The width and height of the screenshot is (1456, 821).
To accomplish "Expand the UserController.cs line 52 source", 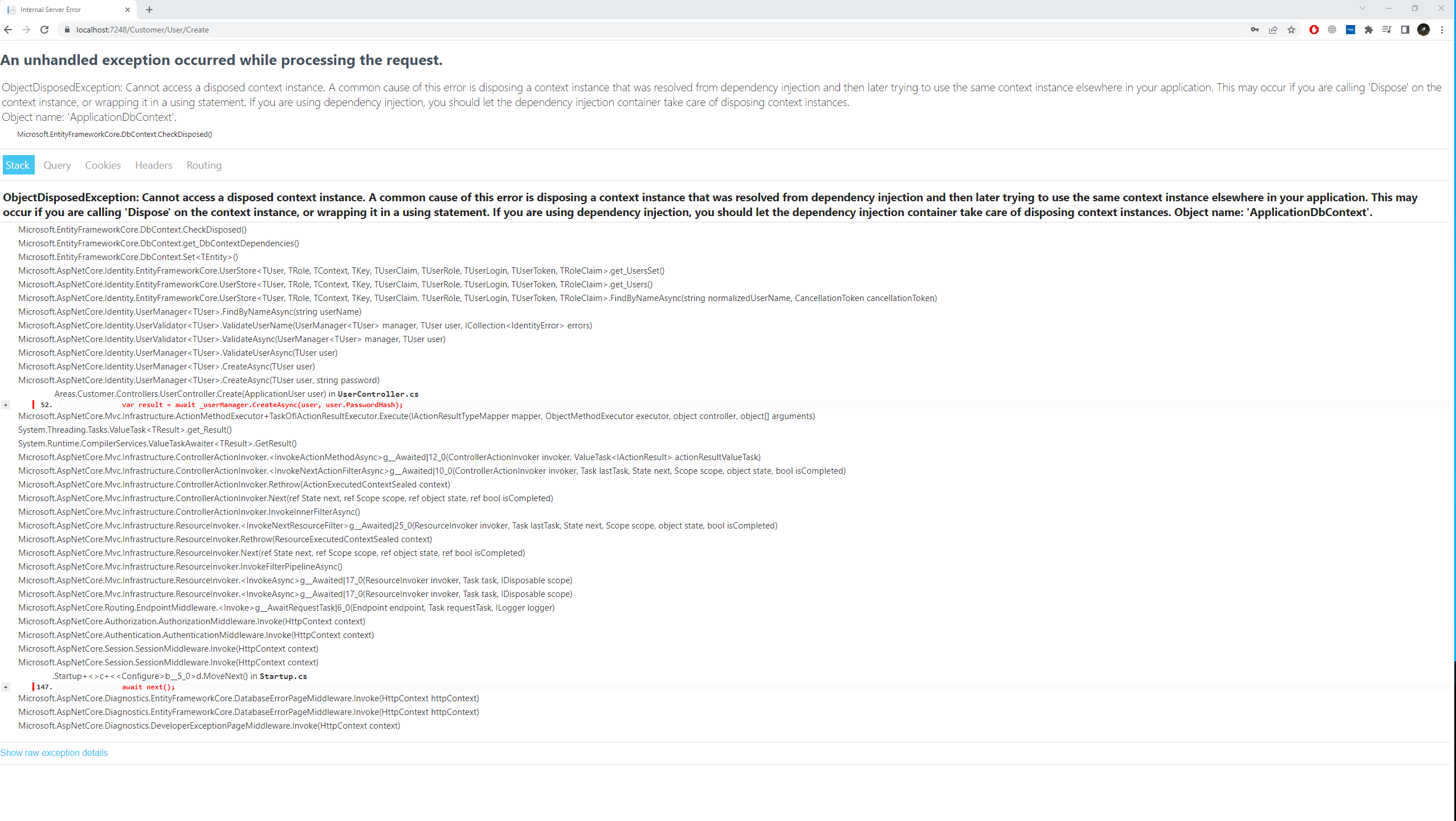I will coord(6,405).
